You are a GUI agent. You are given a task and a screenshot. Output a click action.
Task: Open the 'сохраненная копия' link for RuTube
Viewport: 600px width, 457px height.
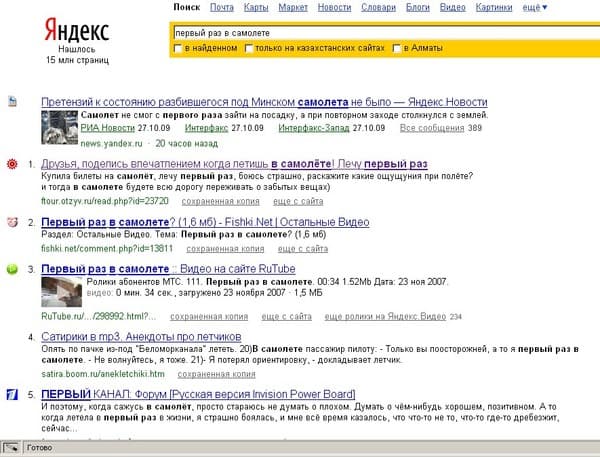click(x=209, y=317)
